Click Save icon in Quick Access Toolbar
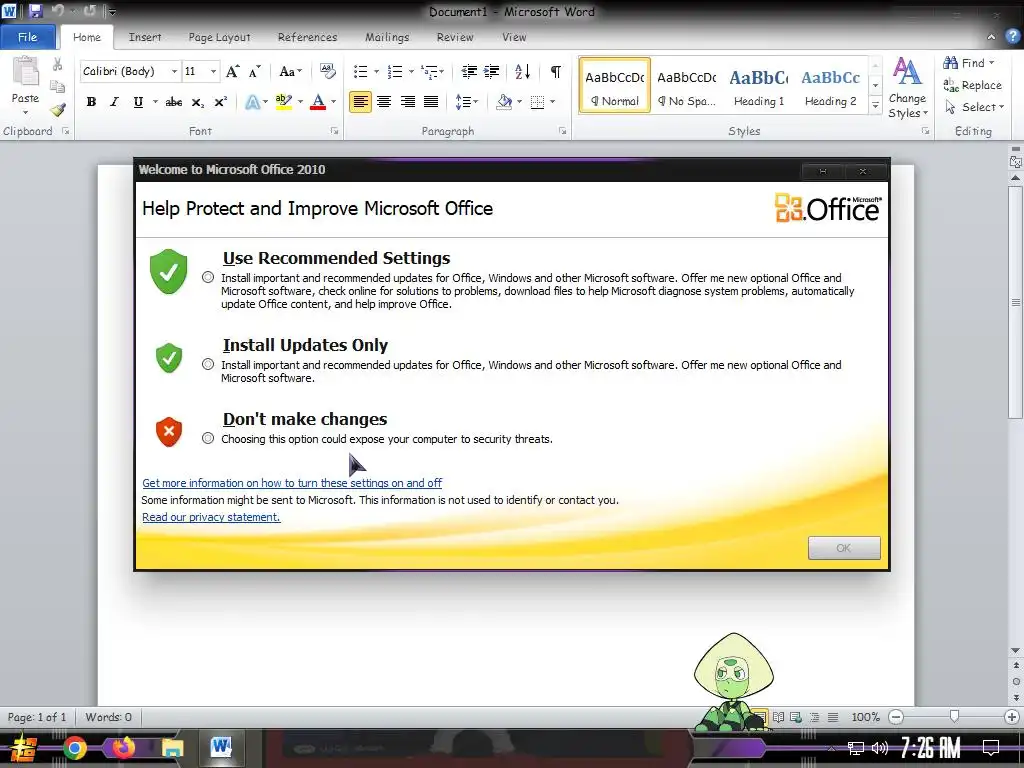 (x=35, y=11)
